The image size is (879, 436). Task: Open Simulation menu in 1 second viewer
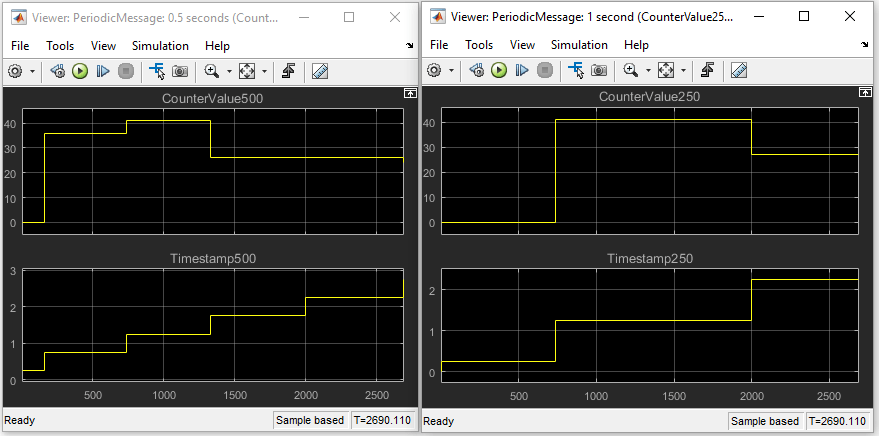[x=579, y=45]
